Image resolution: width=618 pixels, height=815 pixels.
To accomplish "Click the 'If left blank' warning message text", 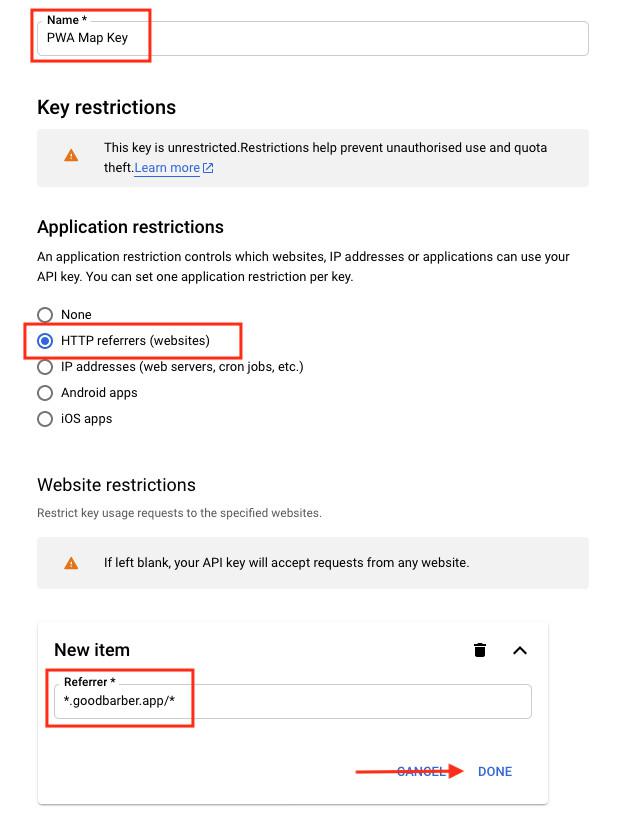I will pos(286,563).
